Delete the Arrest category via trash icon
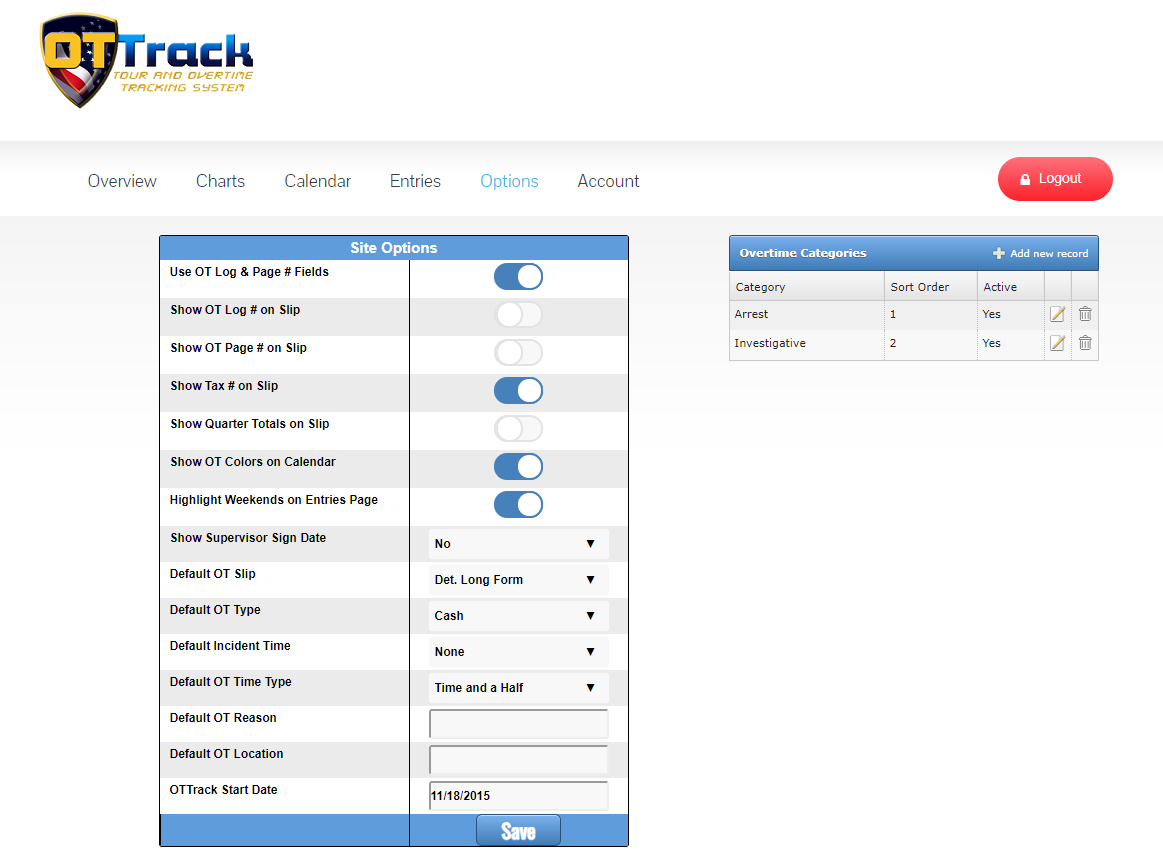The height and width of the screenshot is (857, 1163). (1085, 314)
